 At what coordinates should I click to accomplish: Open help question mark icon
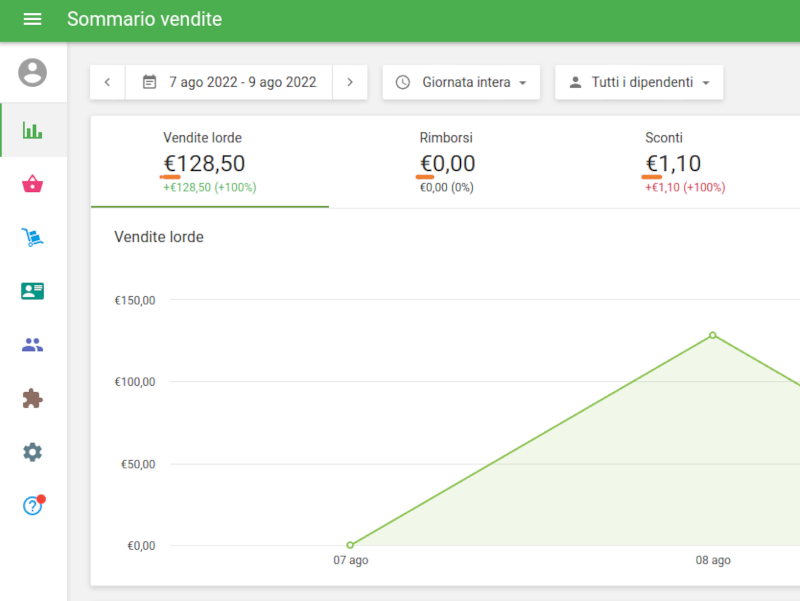(x=33, y=506)
